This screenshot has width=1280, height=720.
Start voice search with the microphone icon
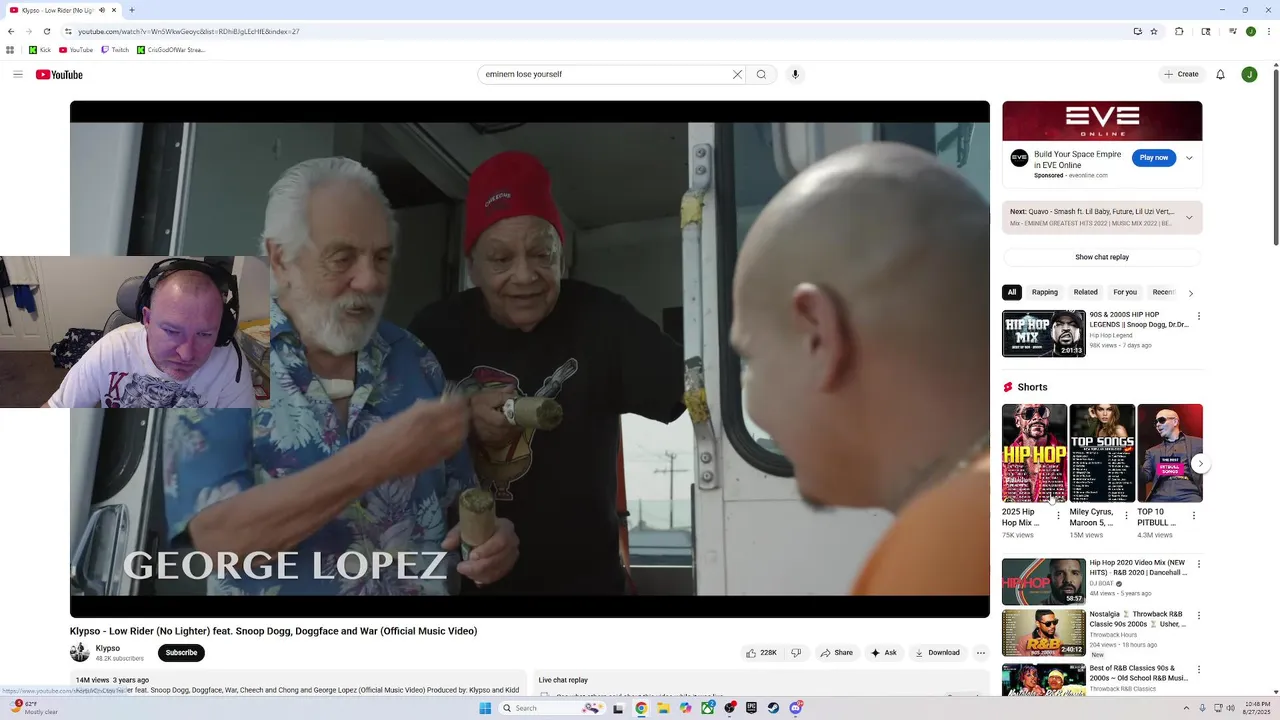click(x=795, y=74)
